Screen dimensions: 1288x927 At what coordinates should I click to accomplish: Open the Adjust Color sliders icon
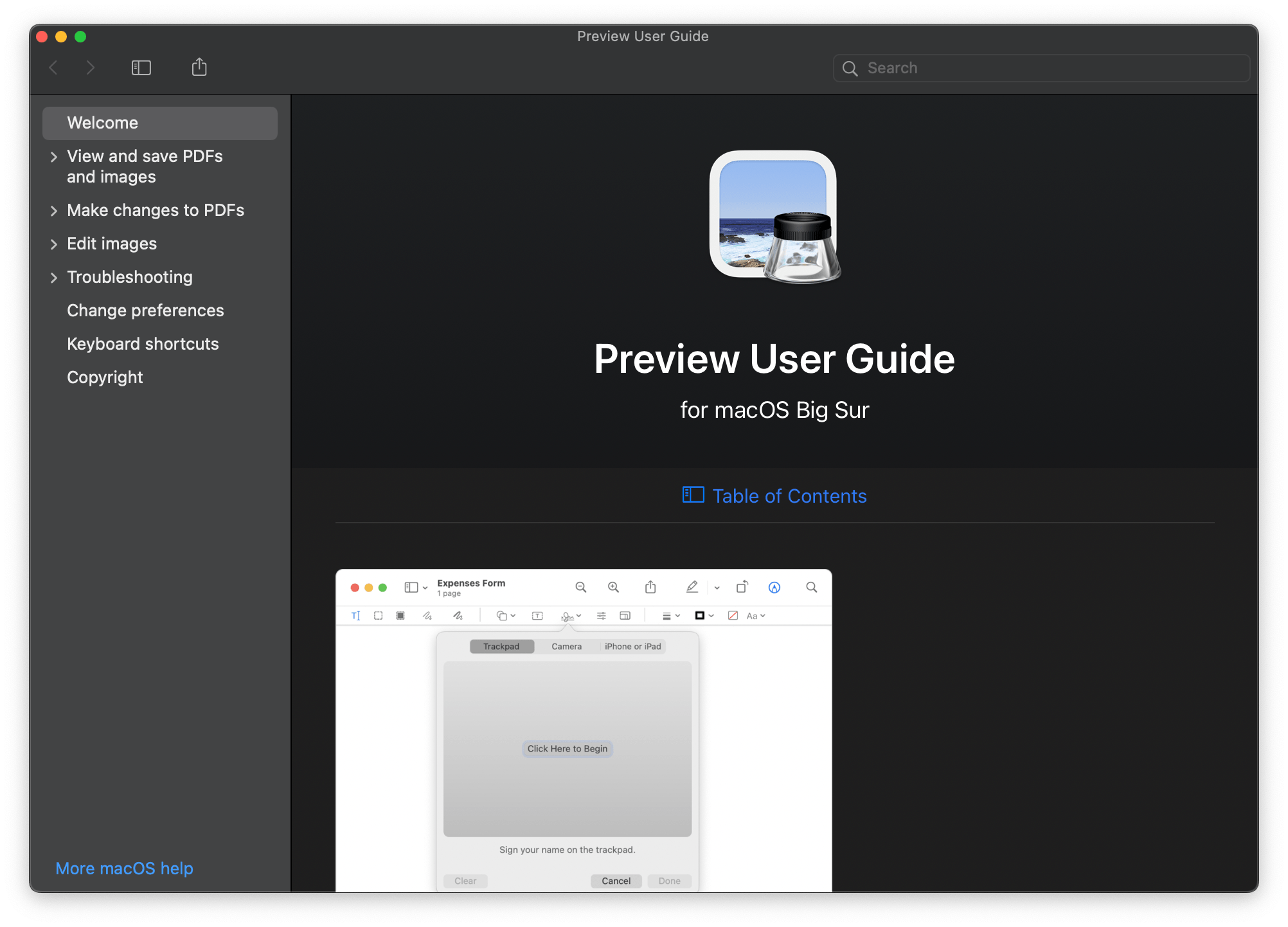tap(600, 616)
